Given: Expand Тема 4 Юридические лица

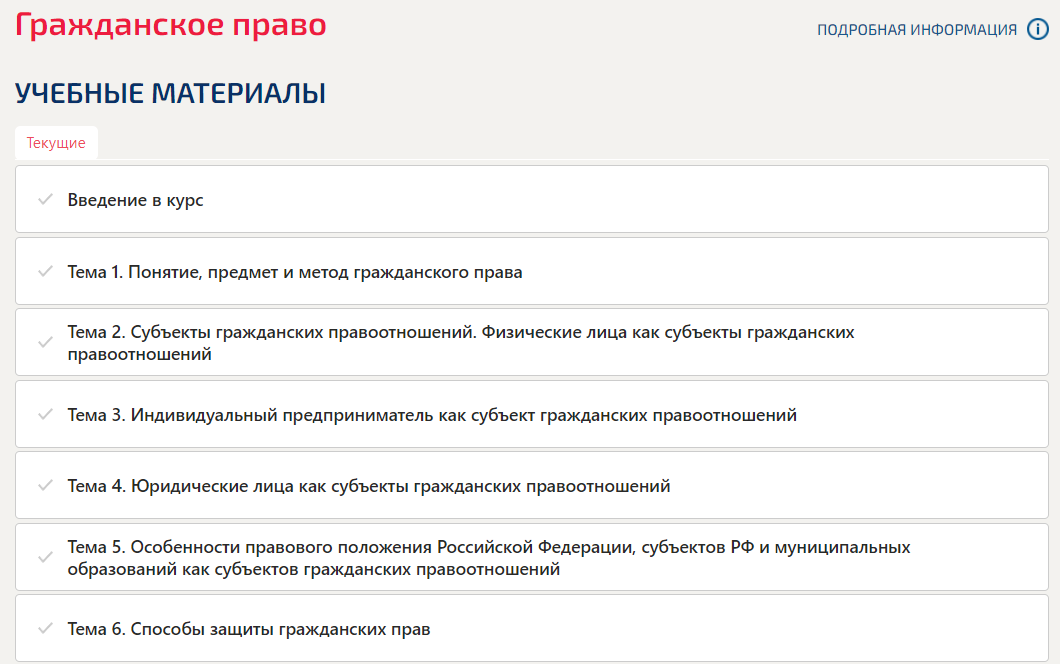Looking at the screenshot, I should [x=369, y=486].
